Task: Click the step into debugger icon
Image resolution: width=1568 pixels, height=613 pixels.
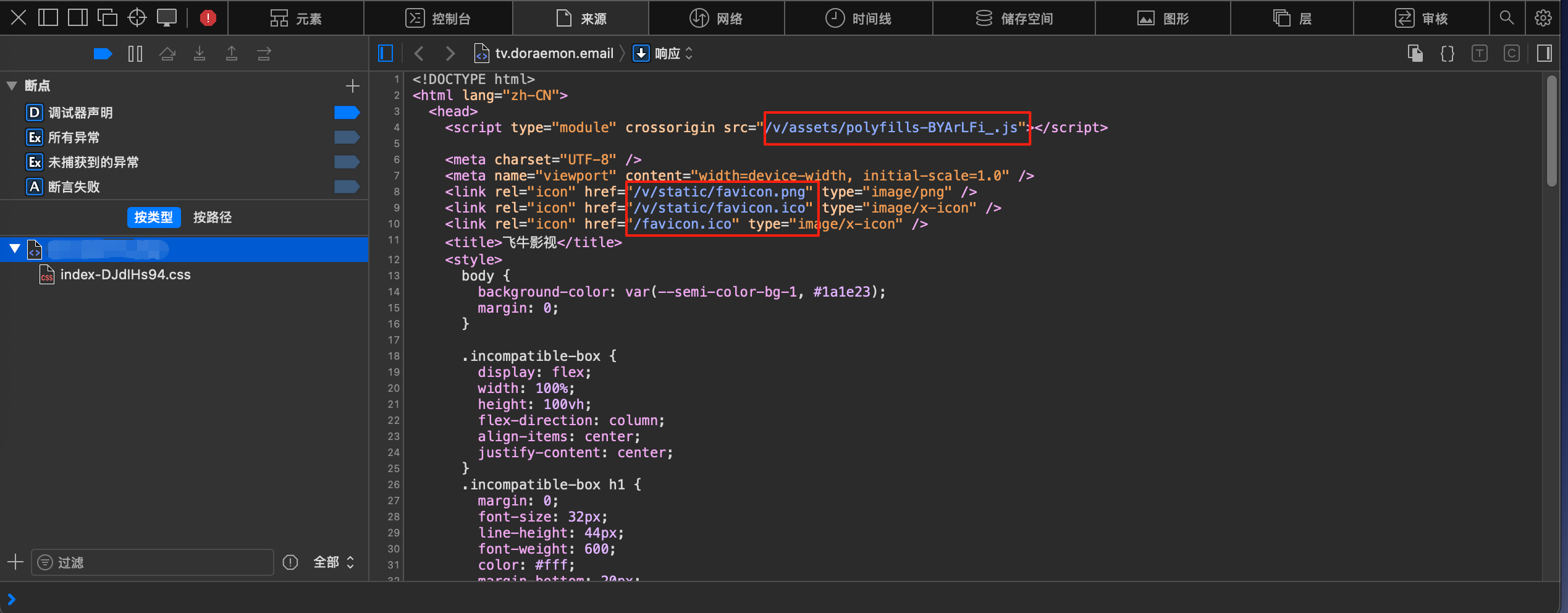Action: click(x=200, y=54)
